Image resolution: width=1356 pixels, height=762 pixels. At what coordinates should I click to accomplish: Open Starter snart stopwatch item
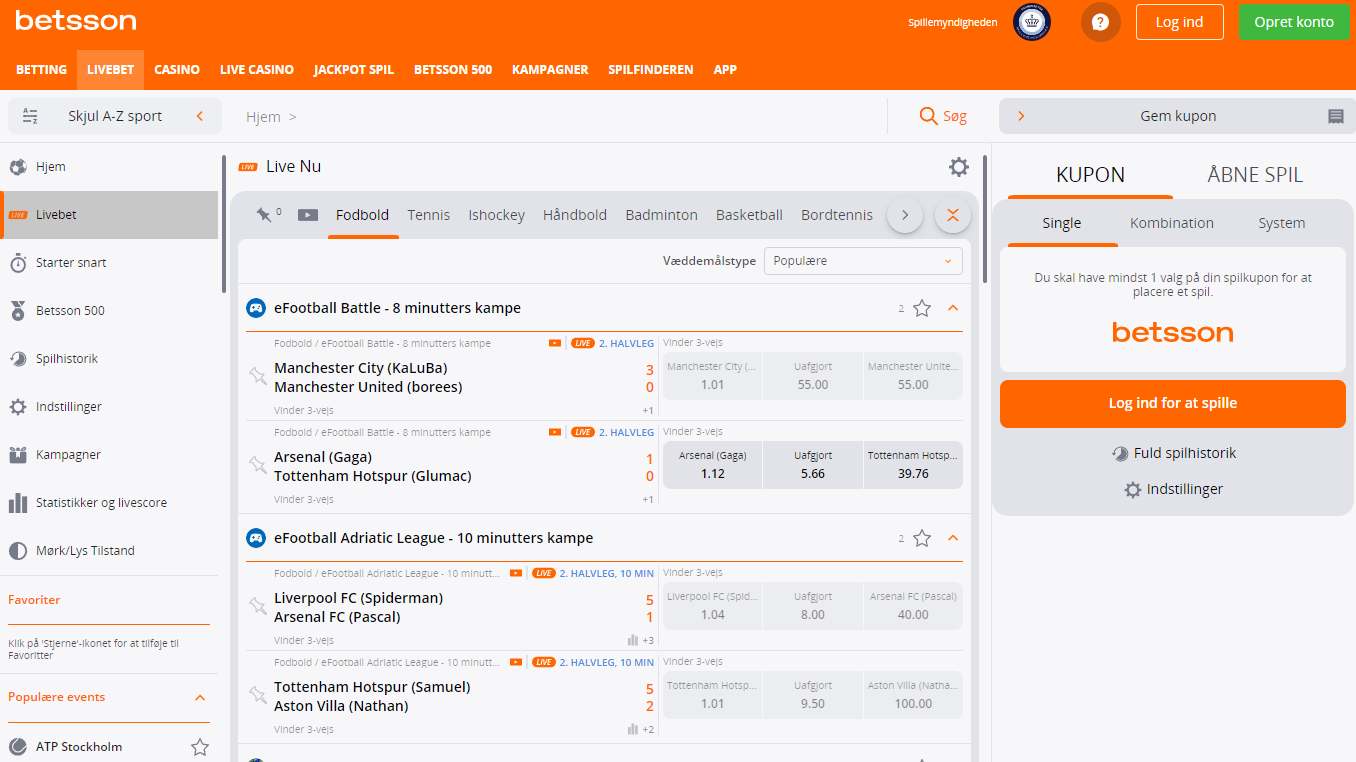tap(109, 262)
